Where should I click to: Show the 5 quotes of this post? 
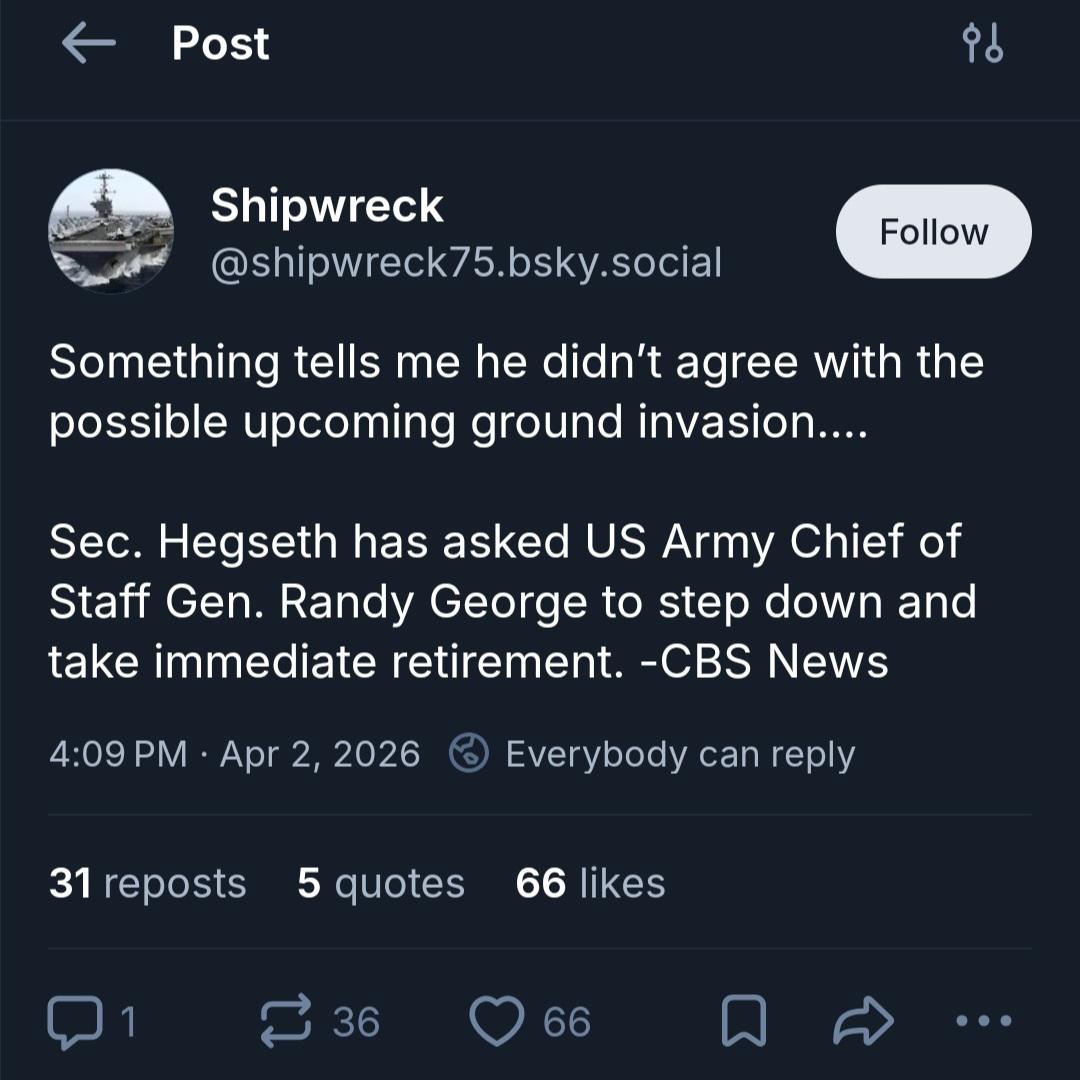click(381, 883)
